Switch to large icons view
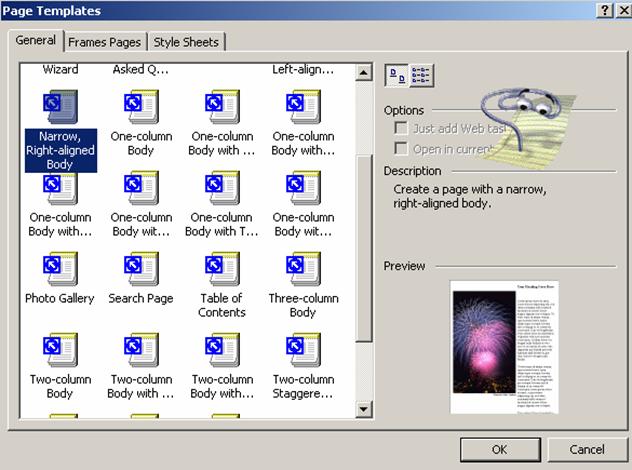632x470 pixels. [x=397, y=75]
